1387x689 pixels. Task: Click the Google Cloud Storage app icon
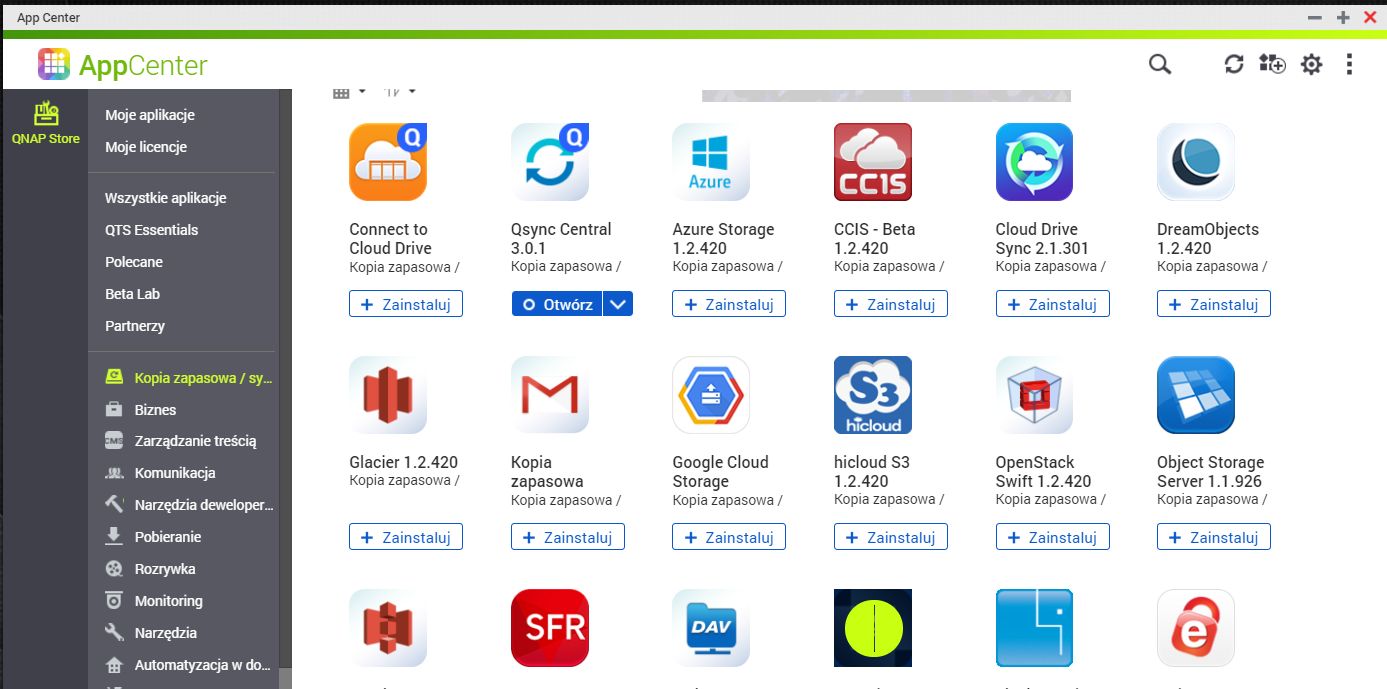point(711,395)
